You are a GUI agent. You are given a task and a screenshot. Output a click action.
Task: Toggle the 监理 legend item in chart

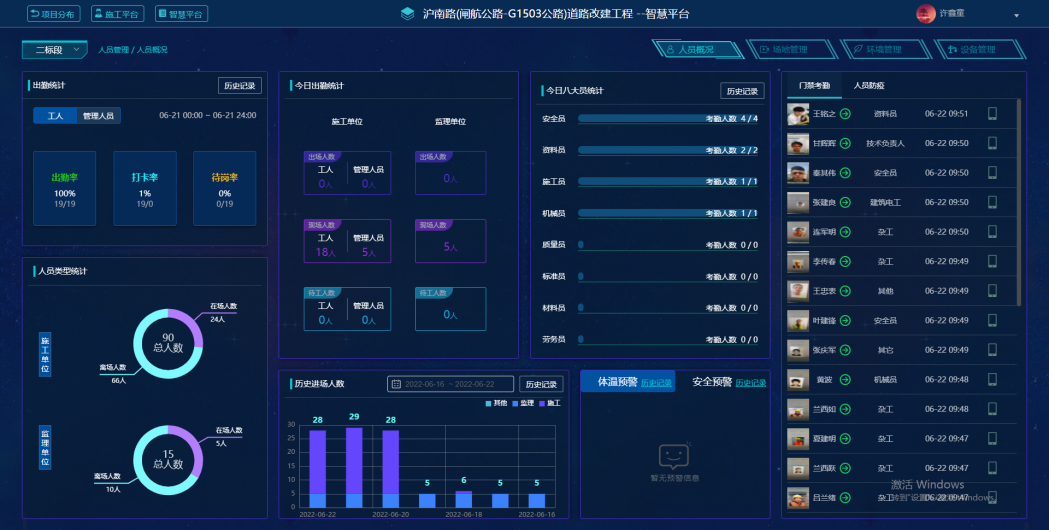click(x=523, y=404)
